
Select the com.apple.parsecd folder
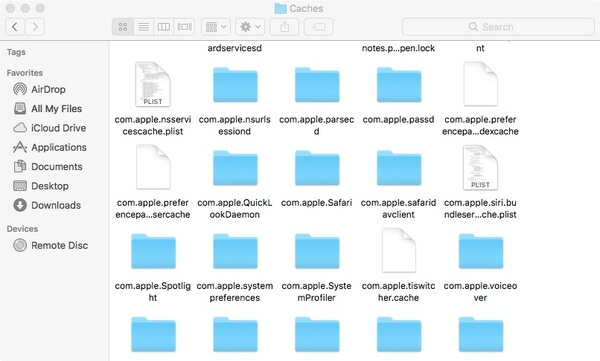click(x=316, y=99)
